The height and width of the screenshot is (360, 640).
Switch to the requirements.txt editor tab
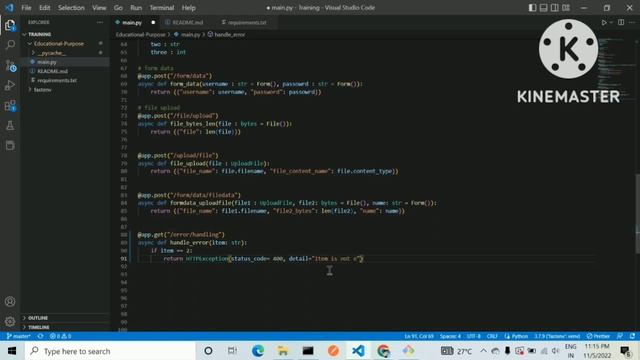coord(247,22)
